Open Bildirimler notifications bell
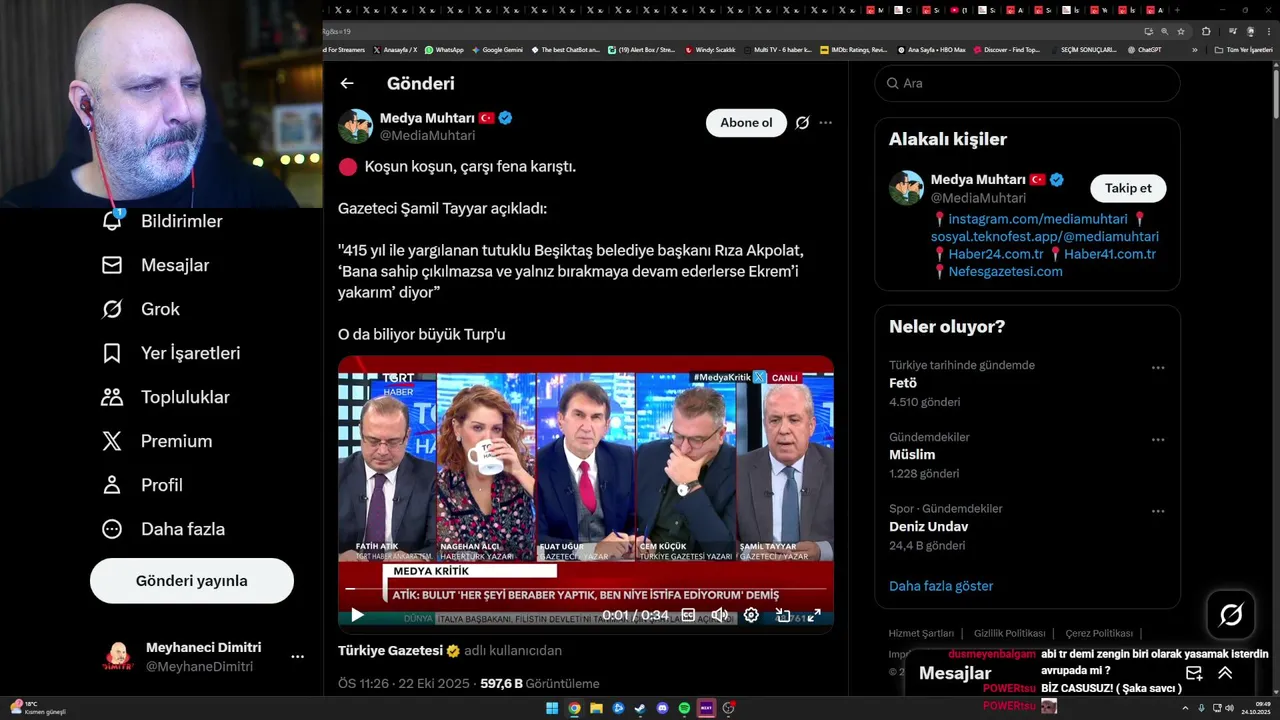Viewport: 1280px width, 720px height. point(112,221)
